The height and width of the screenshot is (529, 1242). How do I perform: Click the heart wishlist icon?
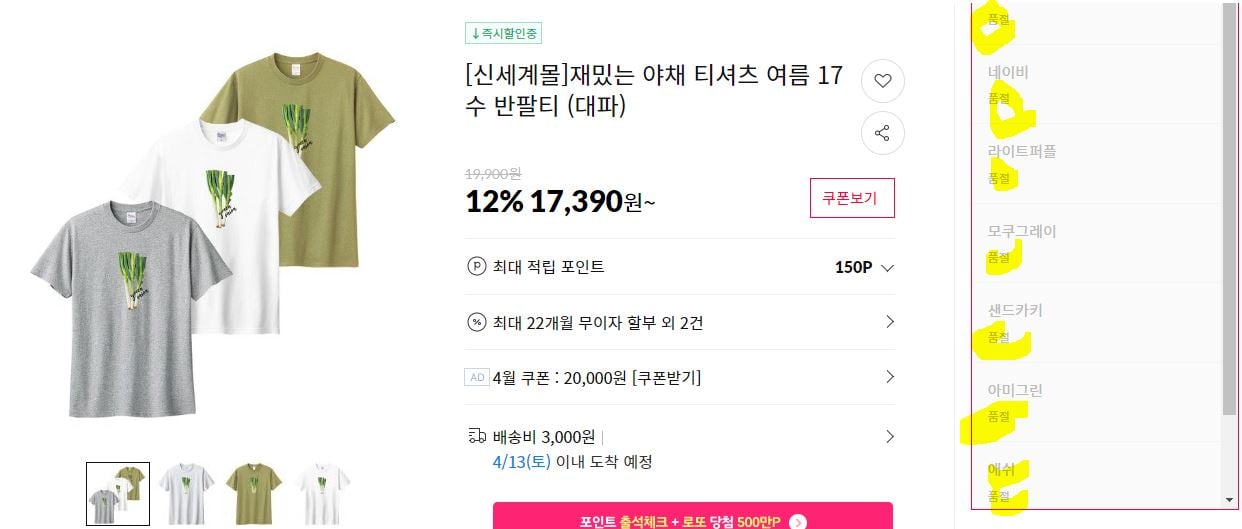click(x=882, y=82)
